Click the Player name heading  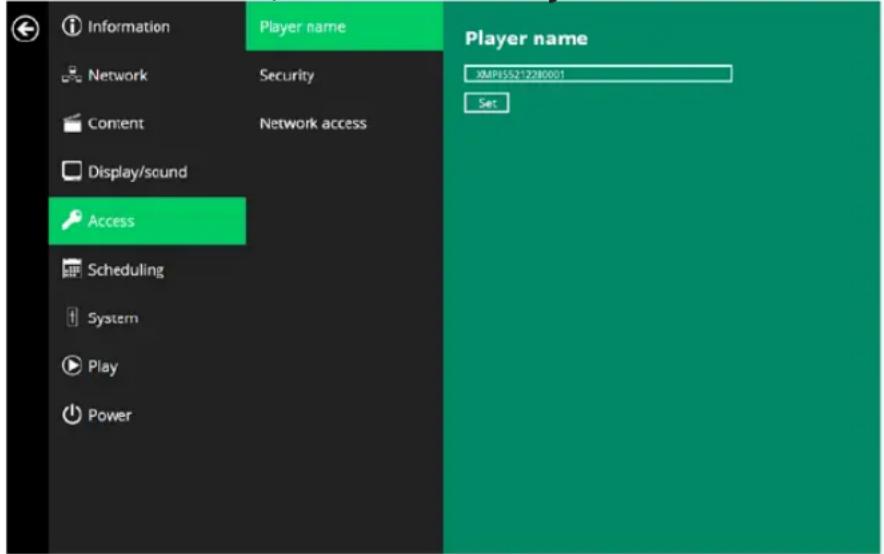click(526, 38)
